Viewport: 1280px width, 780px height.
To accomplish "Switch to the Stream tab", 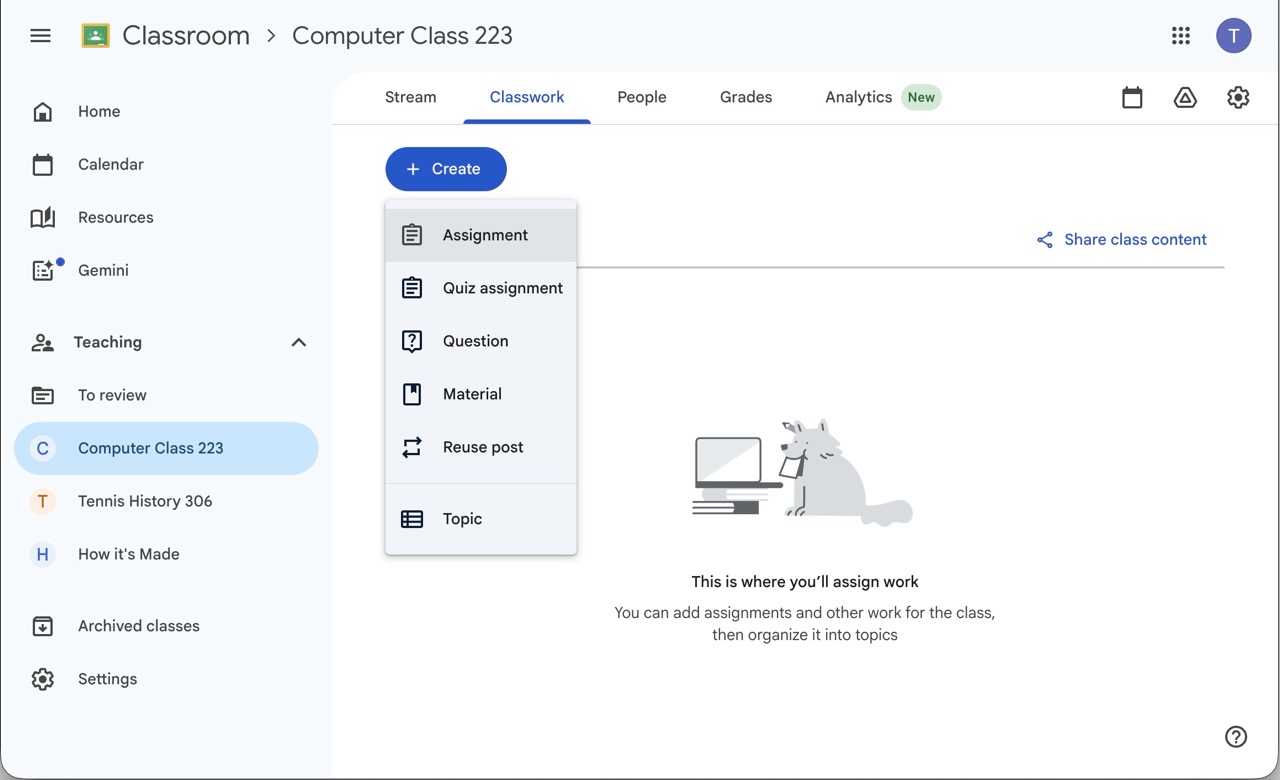I will 410,97.
